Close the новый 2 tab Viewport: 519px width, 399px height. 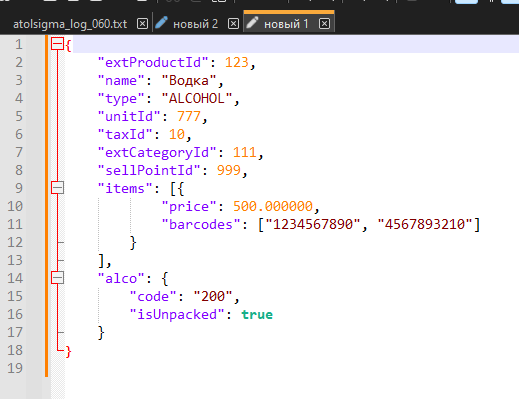(x=233, y=24)
